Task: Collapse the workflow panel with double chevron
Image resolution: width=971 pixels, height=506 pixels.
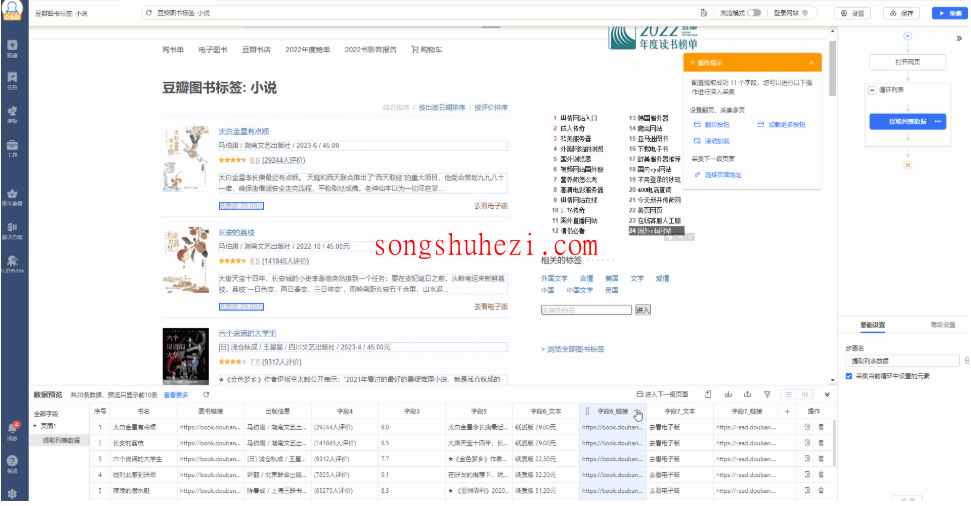Action: click(x=959, y=38)
